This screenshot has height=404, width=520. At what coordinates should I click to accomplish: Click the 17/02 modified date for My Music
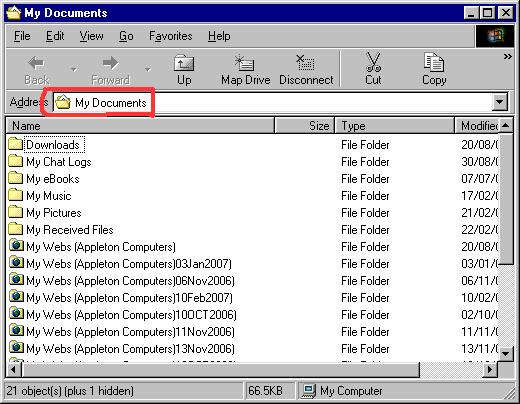479,196
